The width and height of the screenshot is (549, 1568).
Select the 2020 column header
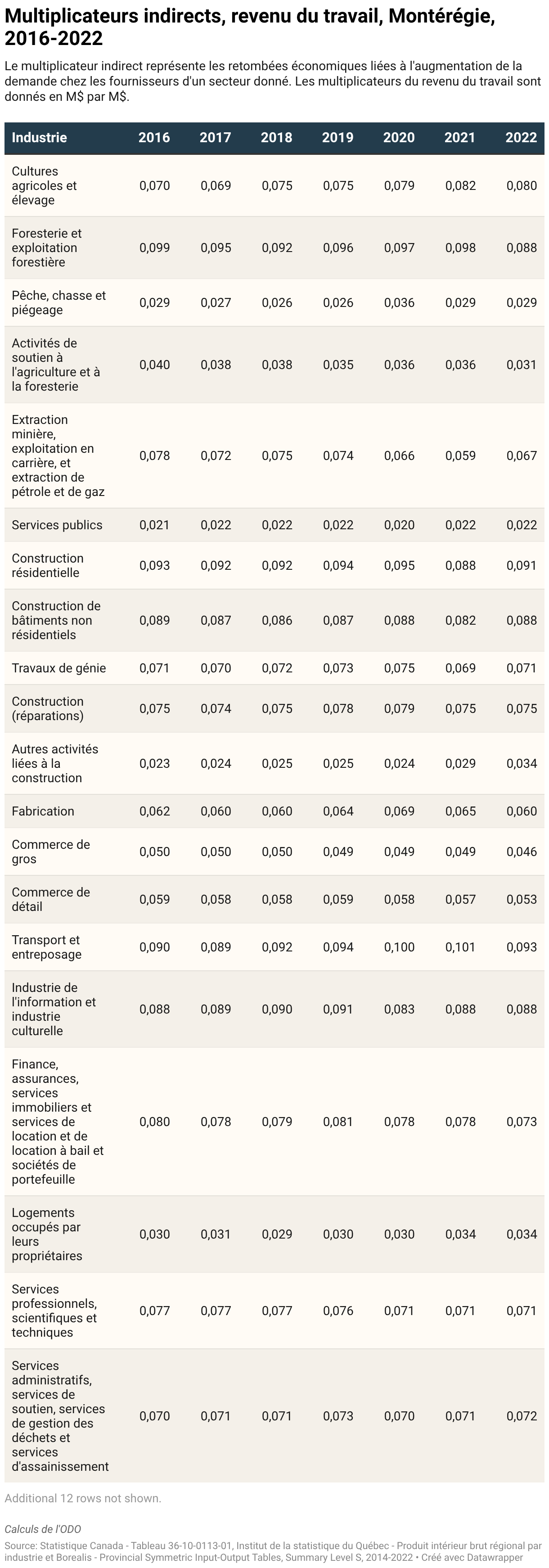point(399,138)
